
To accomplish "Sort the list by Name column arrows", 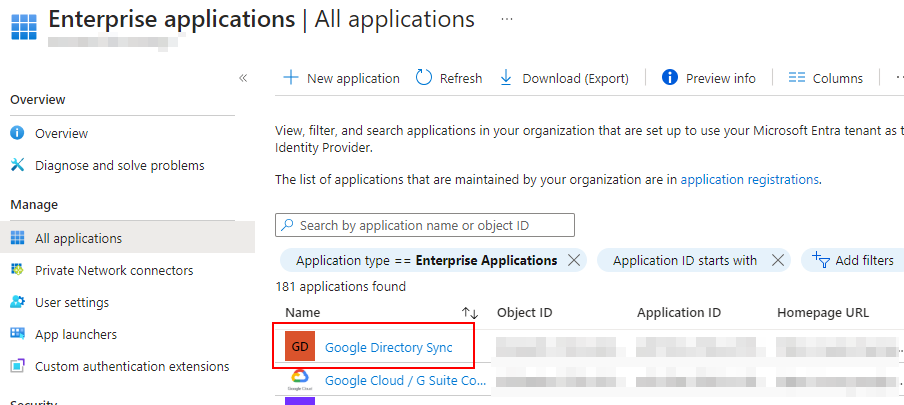I will 469,313.
